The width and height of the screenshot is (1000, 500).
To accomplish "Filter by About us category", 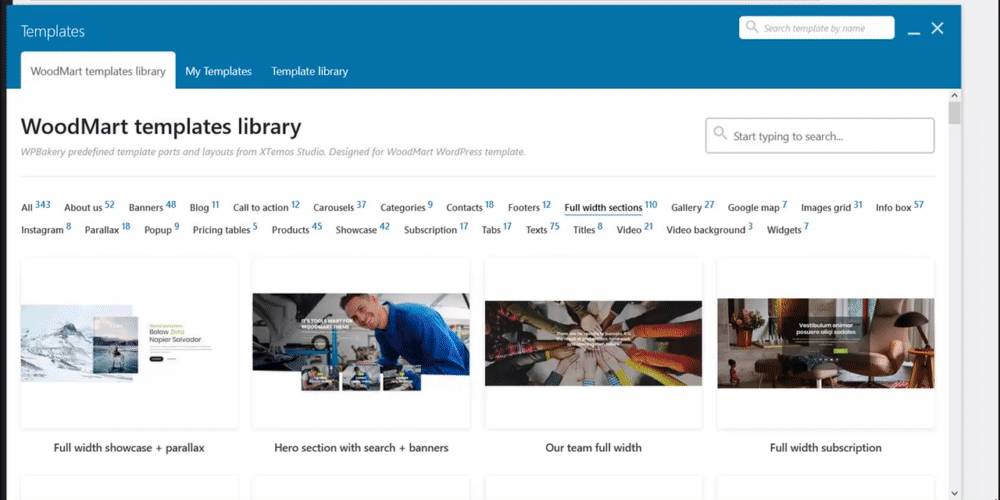I will [89, 207].
